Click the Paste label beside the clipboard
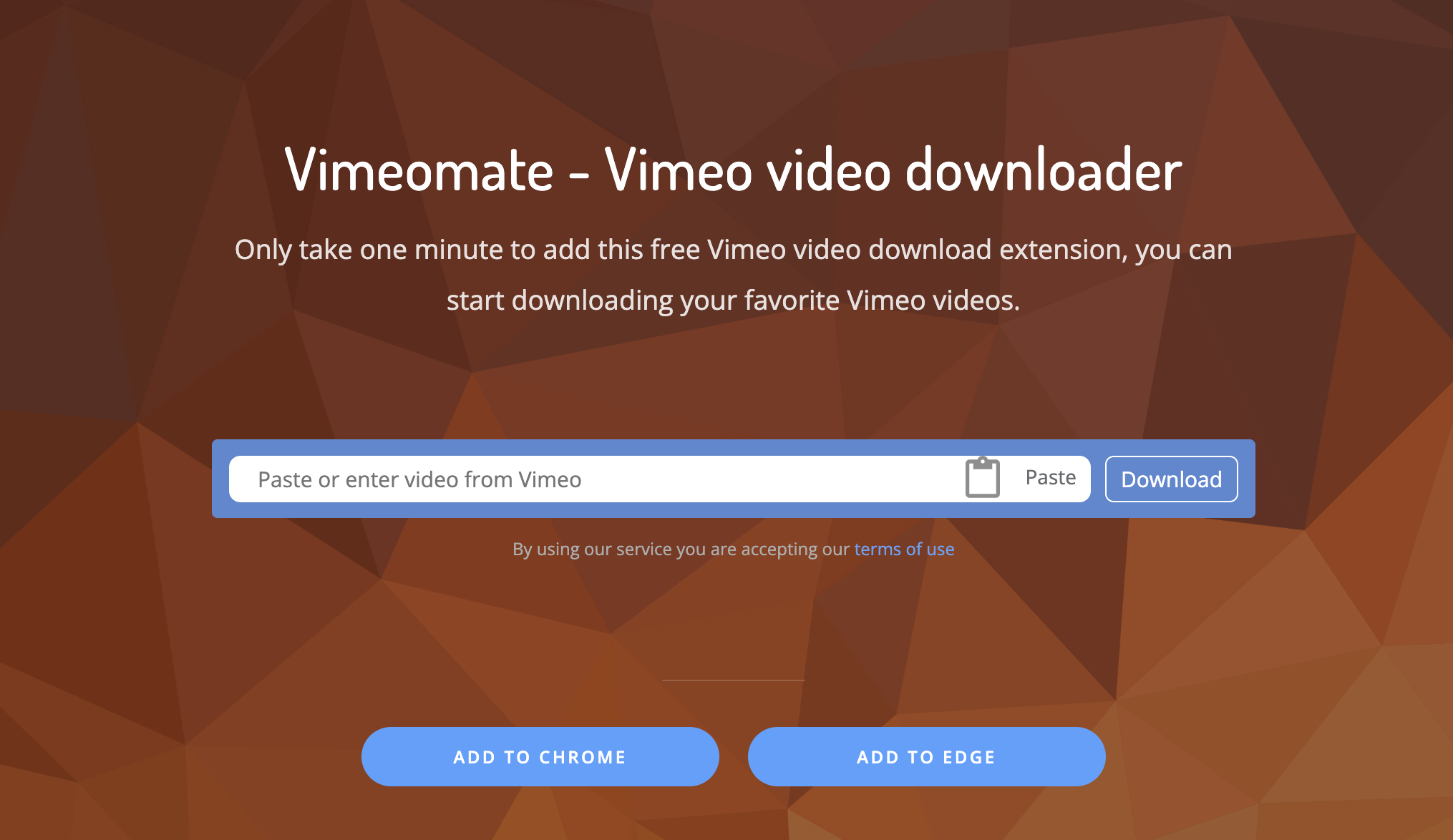The image size is (1453, 840). point(1050,477)
